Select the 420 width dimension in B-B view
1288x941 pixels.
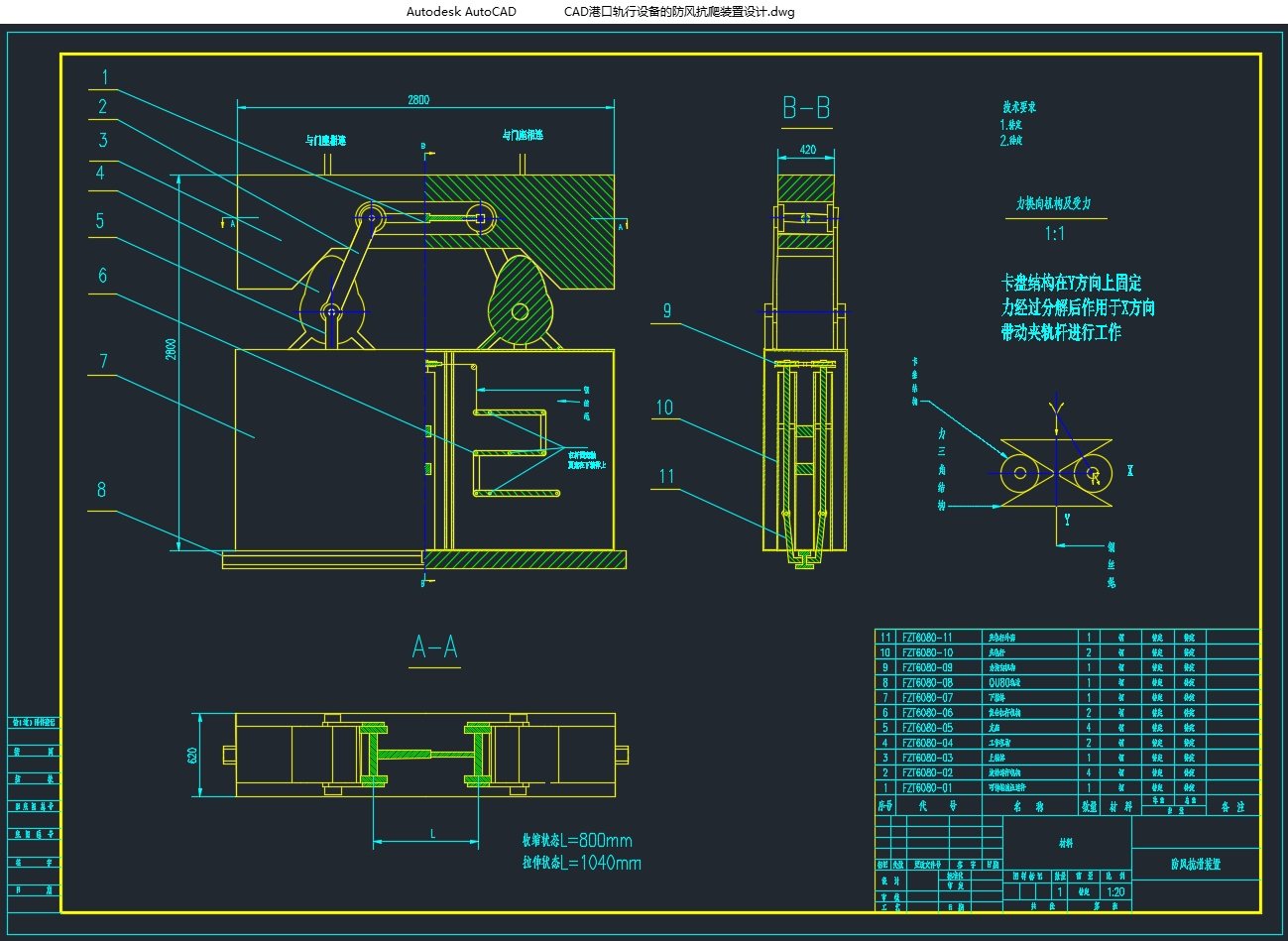[x=807, y=150]
